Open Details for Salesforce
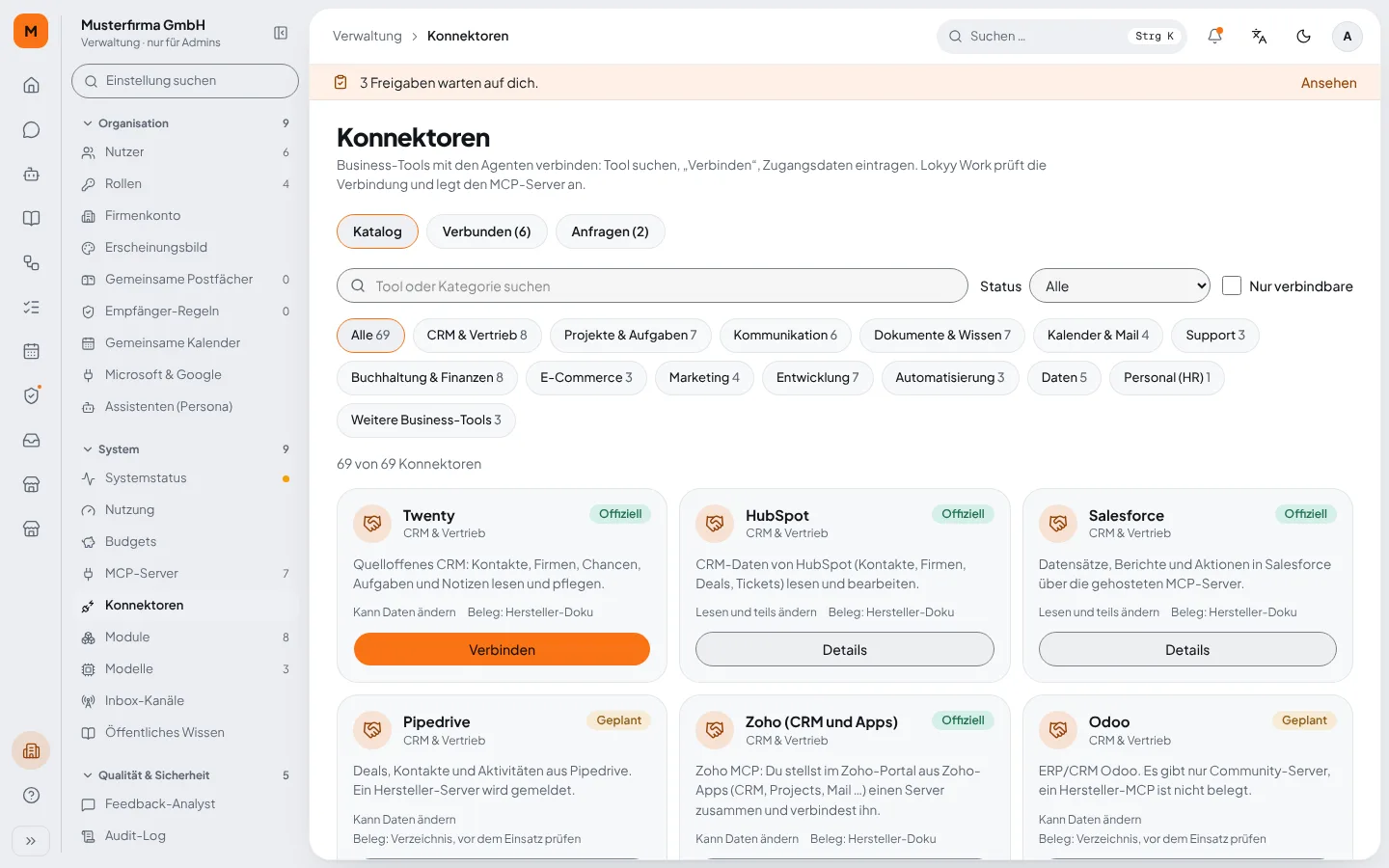The image size is (1389, 868). pyautogui.click(x=1187, y=649)
